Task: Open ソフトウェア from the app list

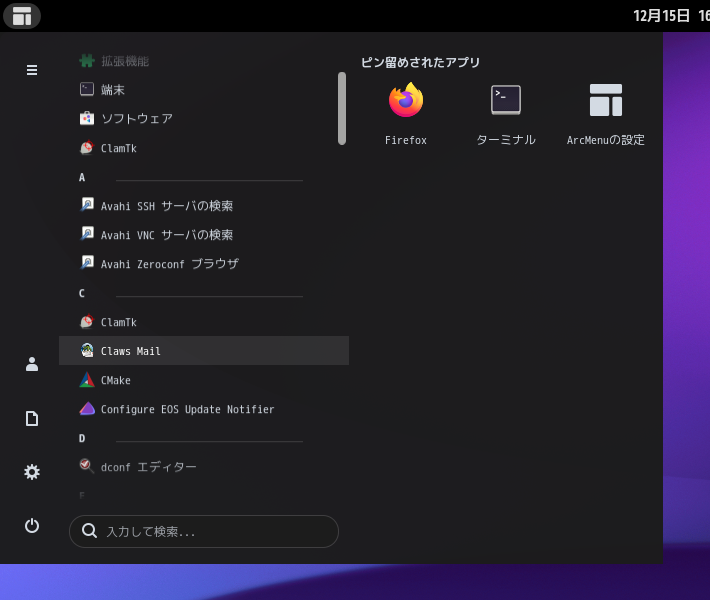Action: 204,119
